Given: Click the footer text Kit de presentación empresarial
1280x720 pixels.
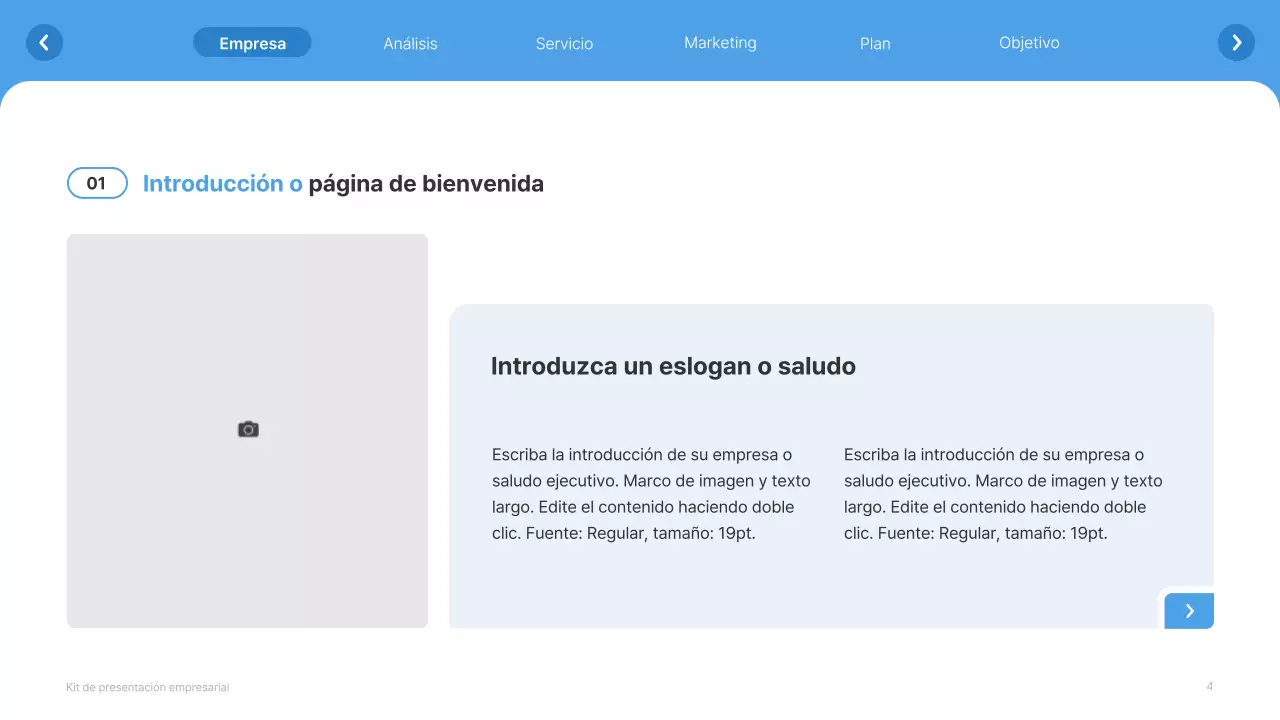Looking at the screenshot, I should 147,687.
